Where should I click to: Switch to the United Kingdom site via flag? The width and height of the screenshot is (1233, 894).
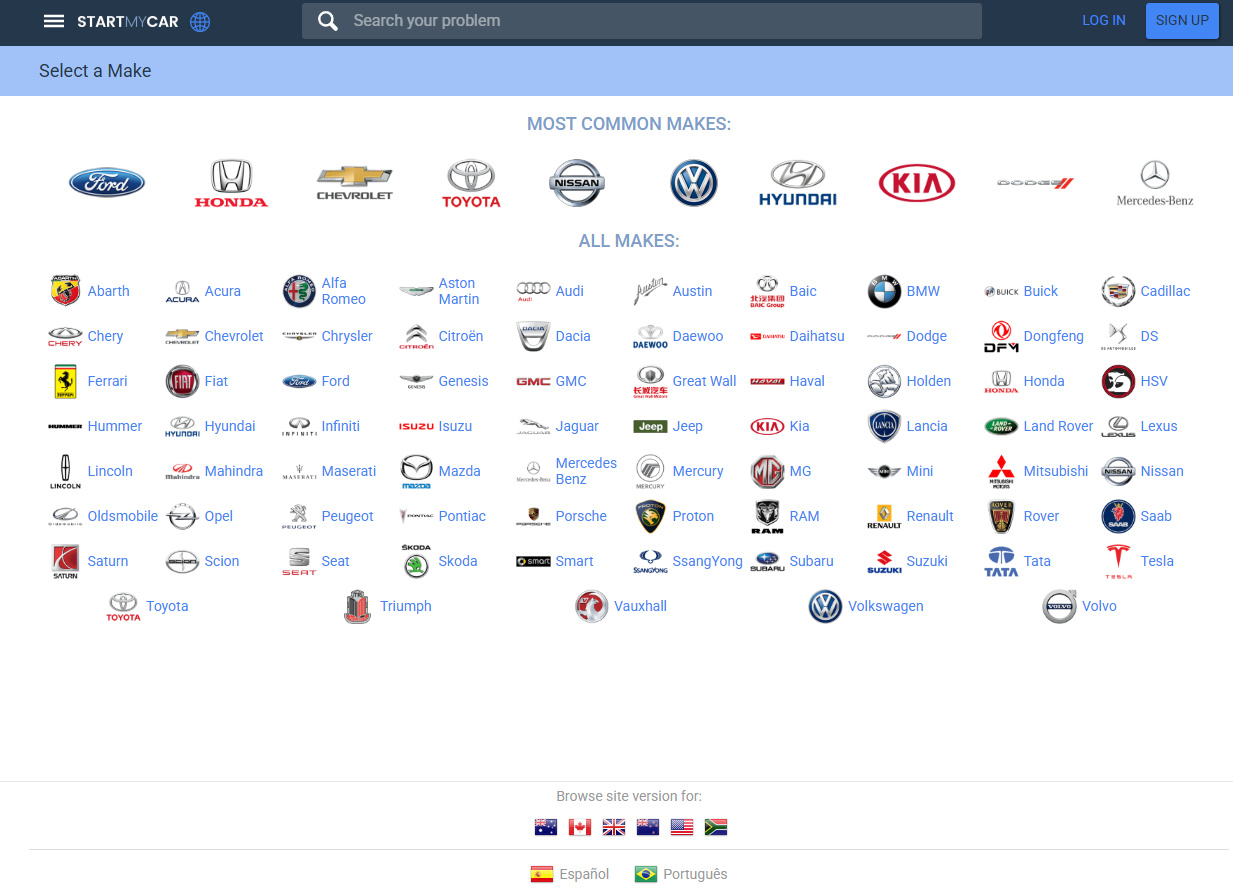tap(614, 827)
